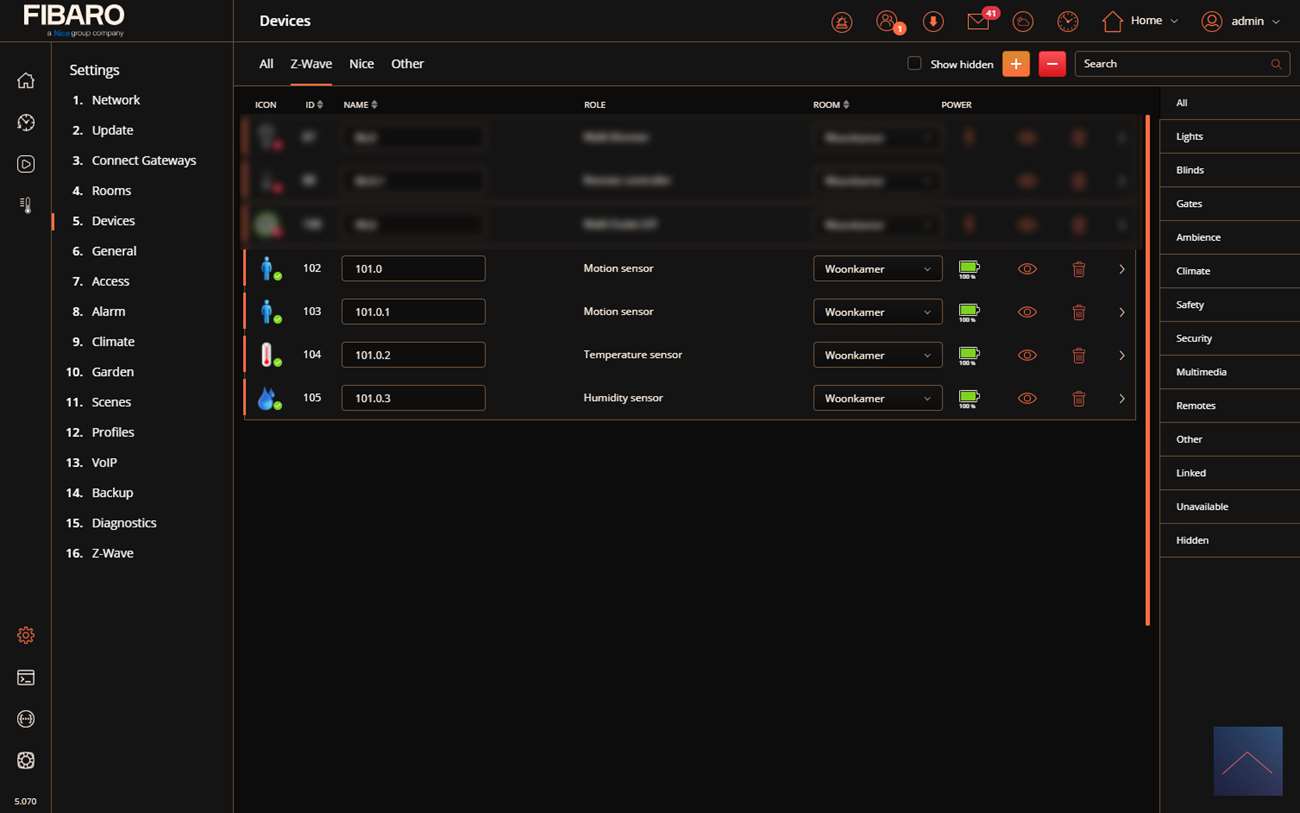The width and height of the screenshot is (1300, 813).
Task: Select the Unavailable filter in right panel
Action: click(x=1202, y=507)
